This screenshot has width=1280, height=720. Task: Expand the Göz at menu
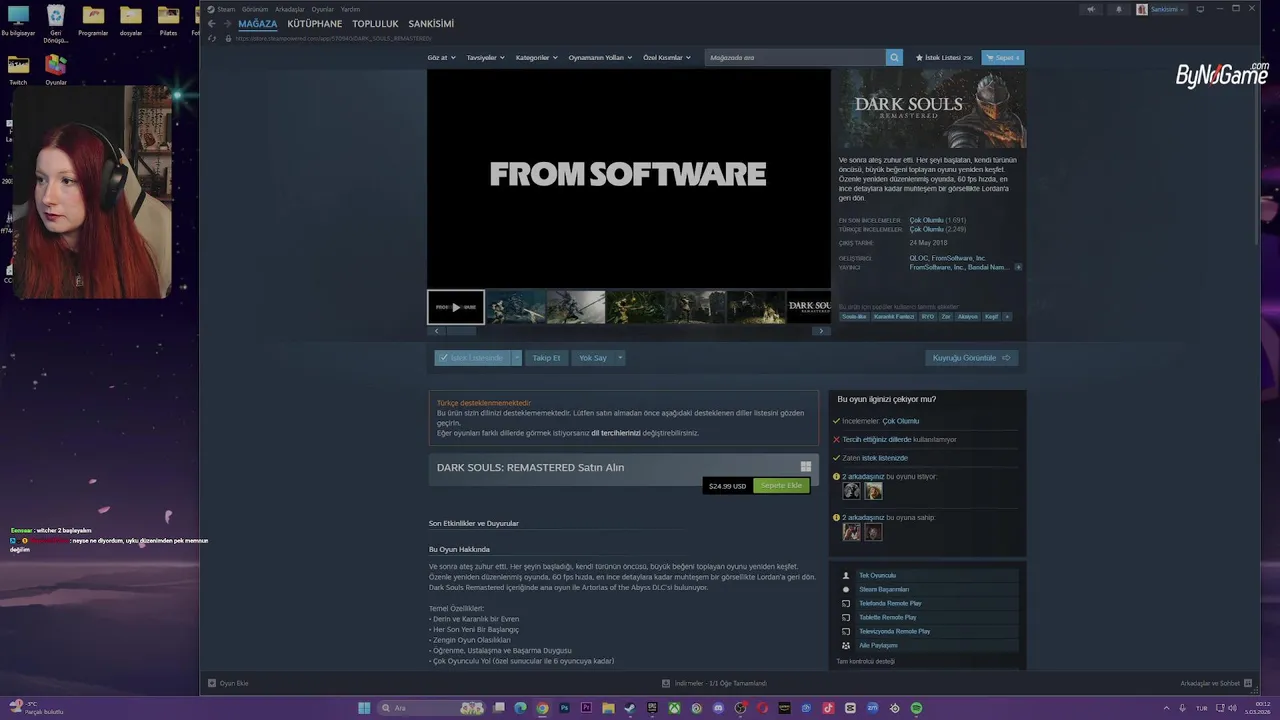(441, 58)
